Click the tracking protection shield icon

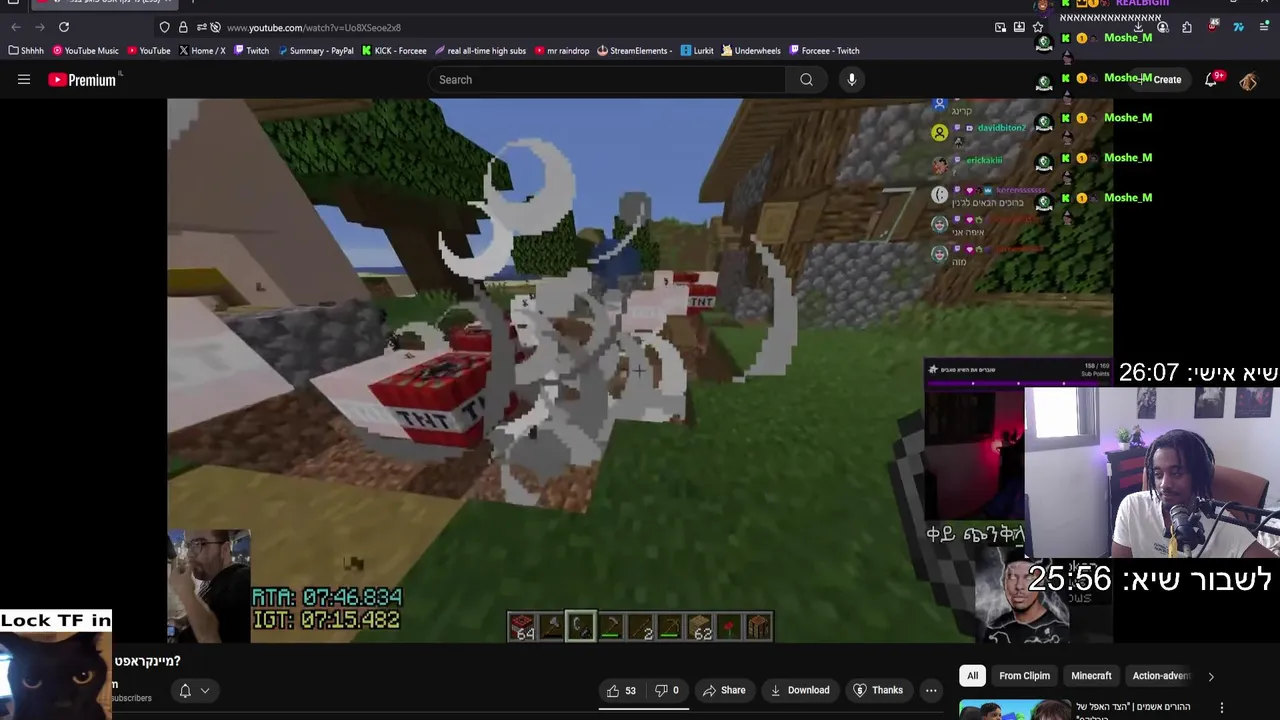(164, 27)
